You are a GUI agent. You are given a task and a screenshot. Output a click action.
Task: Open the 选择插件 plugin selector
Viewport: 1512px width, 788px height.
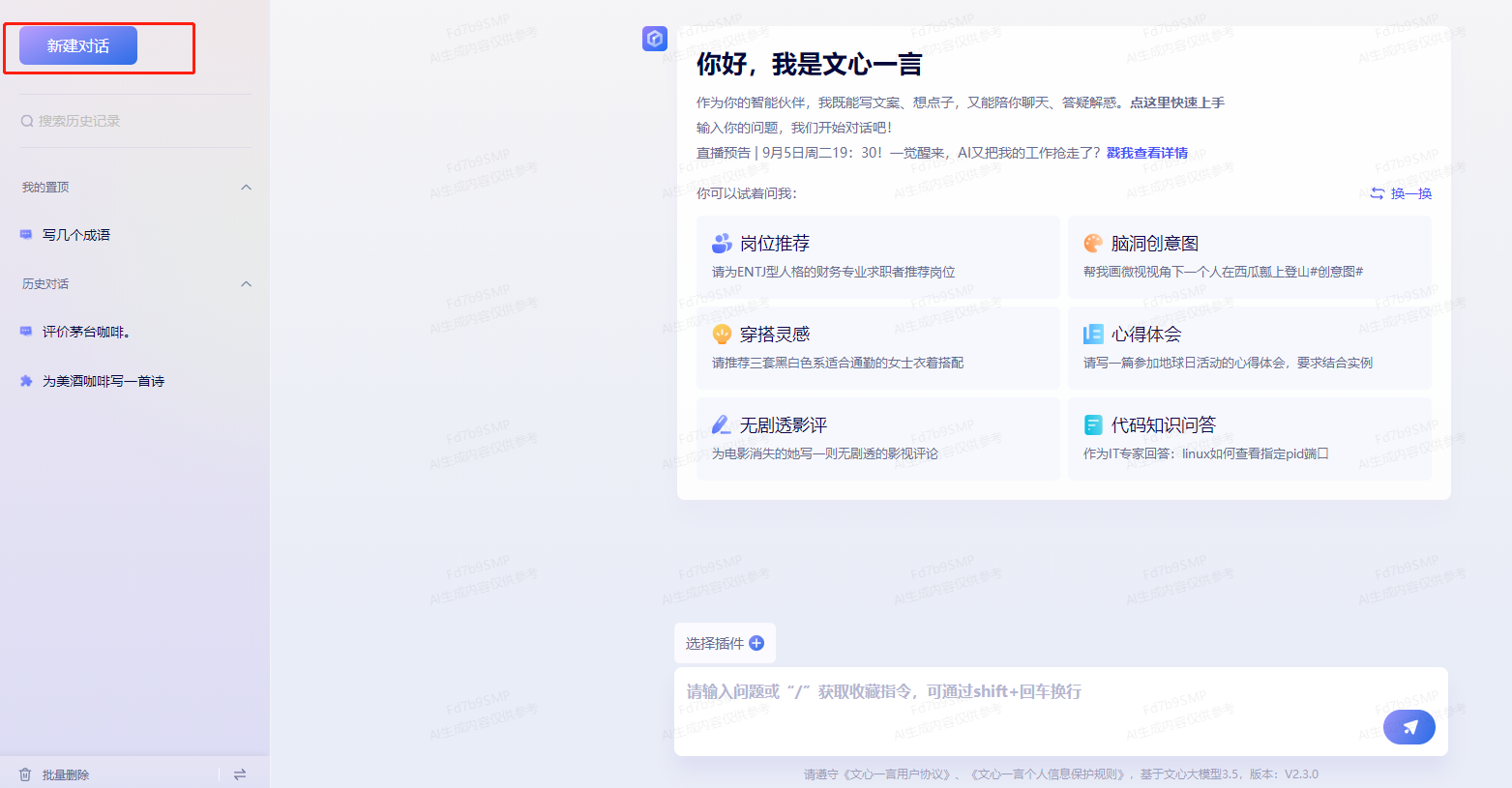(x=725, y=643)
